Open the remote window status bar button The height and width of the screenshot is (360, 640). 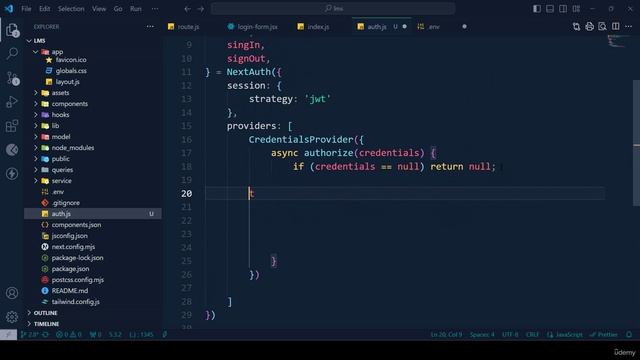8,334
